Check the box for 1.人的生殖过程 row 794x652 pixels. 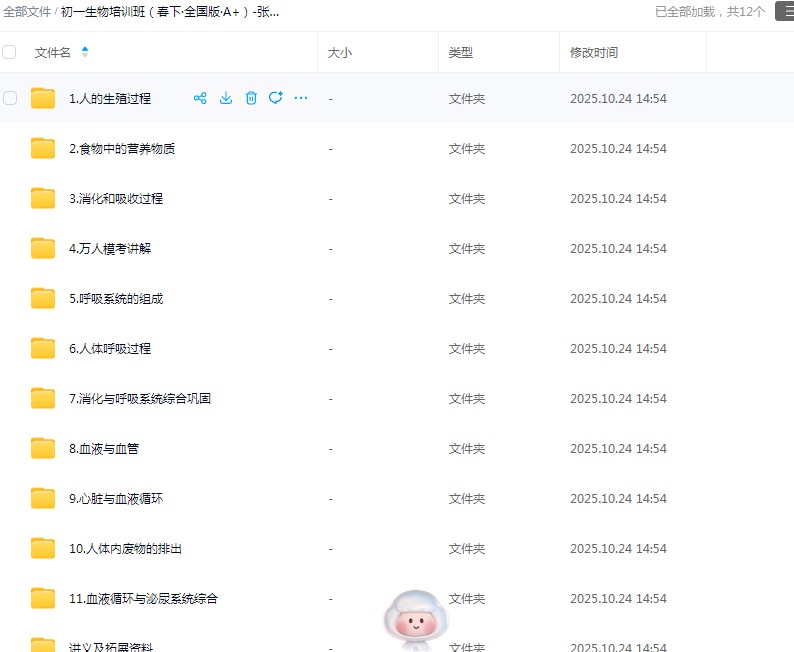(x=10, y=98)
